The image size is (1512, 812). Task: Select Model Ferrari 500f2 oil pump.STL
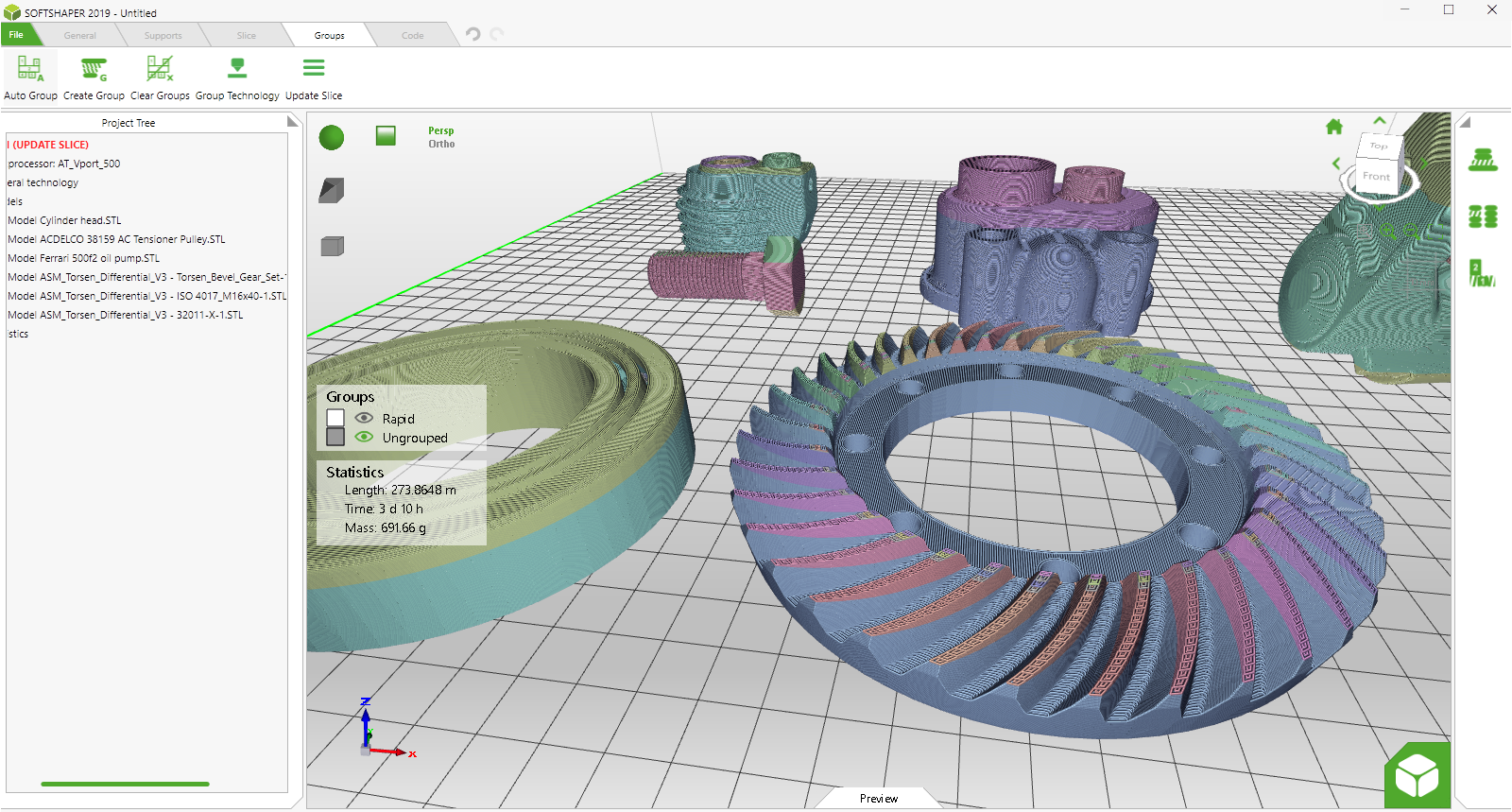(x=83, y=258)
